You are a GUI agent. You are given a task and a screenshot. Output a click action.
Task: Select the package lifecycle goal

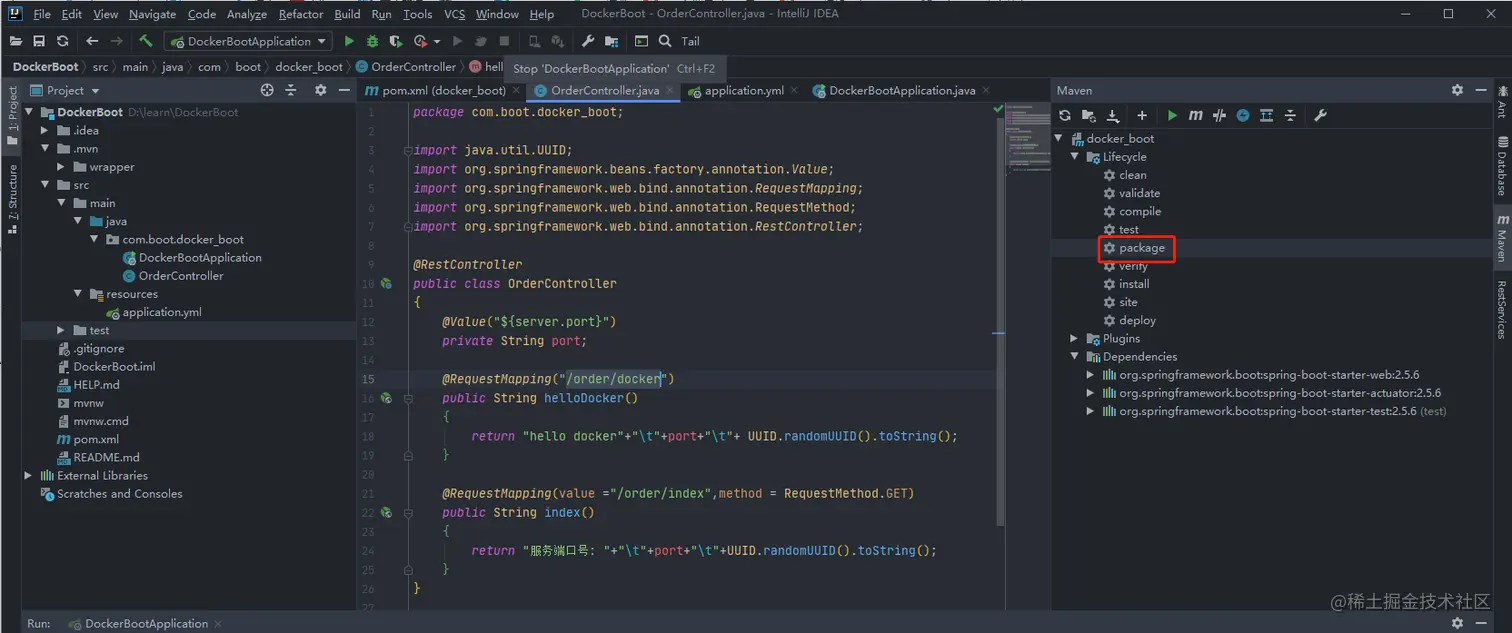[x=1141, y=248]
